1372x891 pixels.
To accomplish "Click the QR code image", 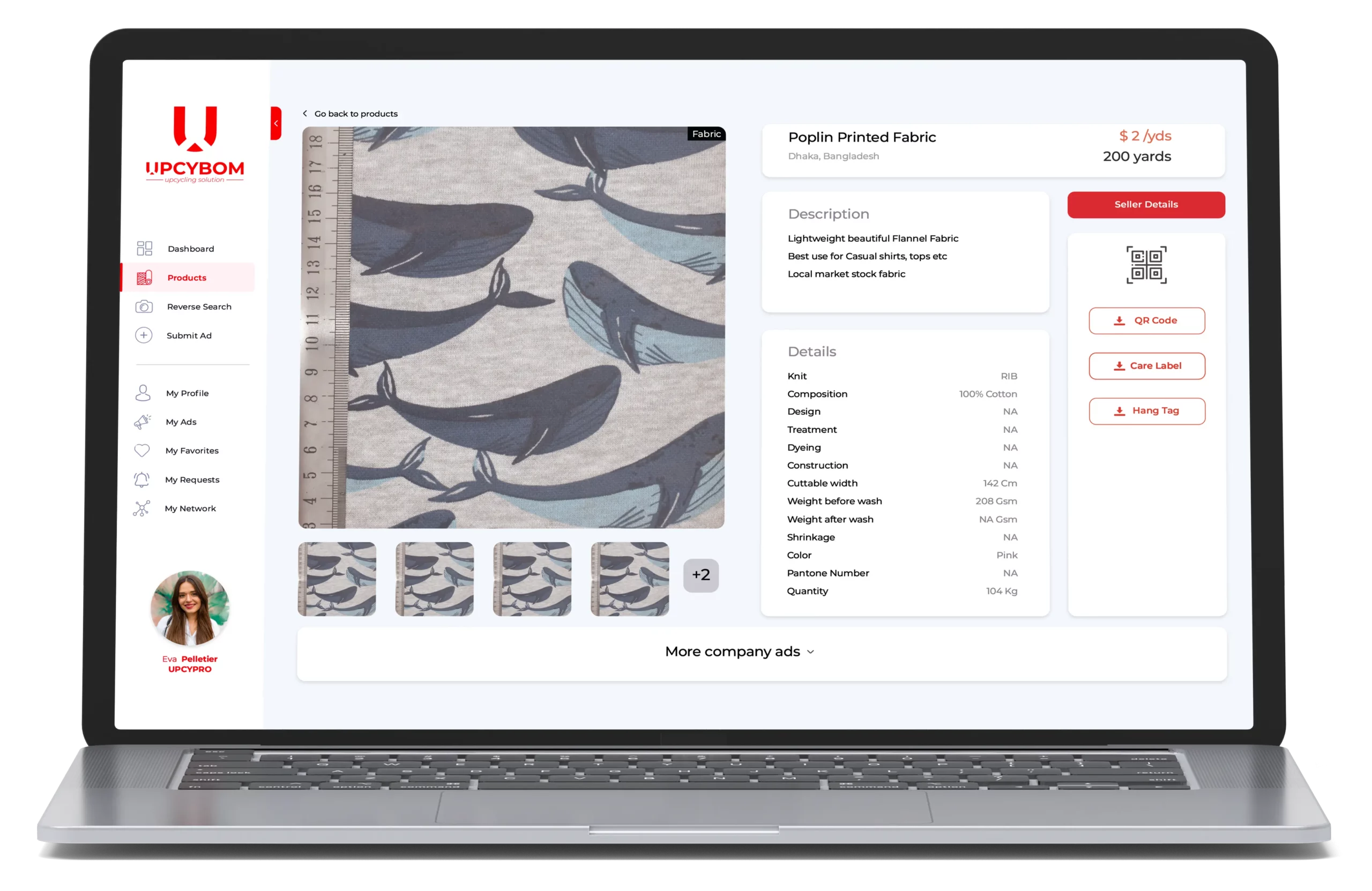I will point(1146,265).
